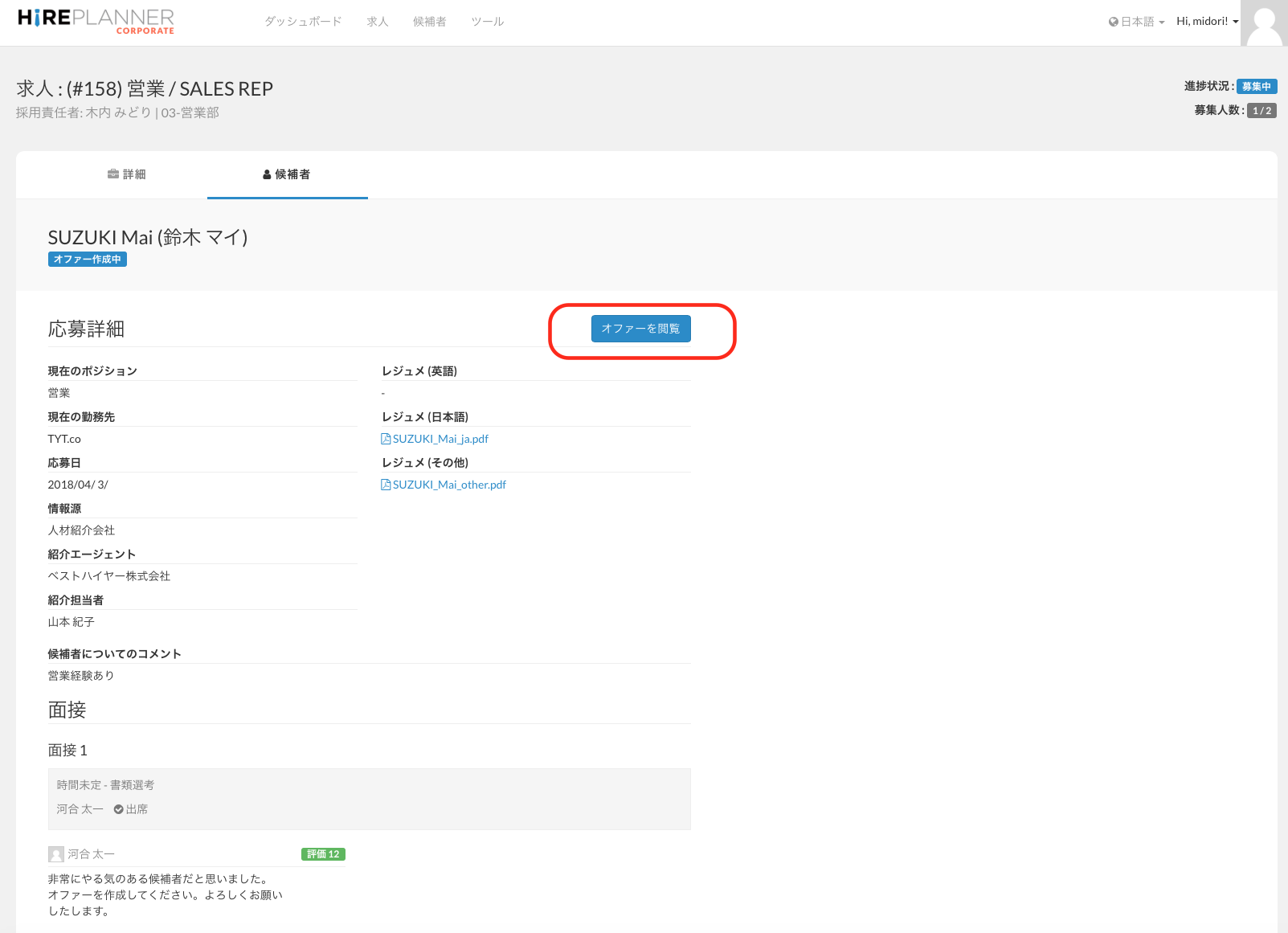Open the SUZUKI_Mai_other.pdf resume link

click(449, 485)
